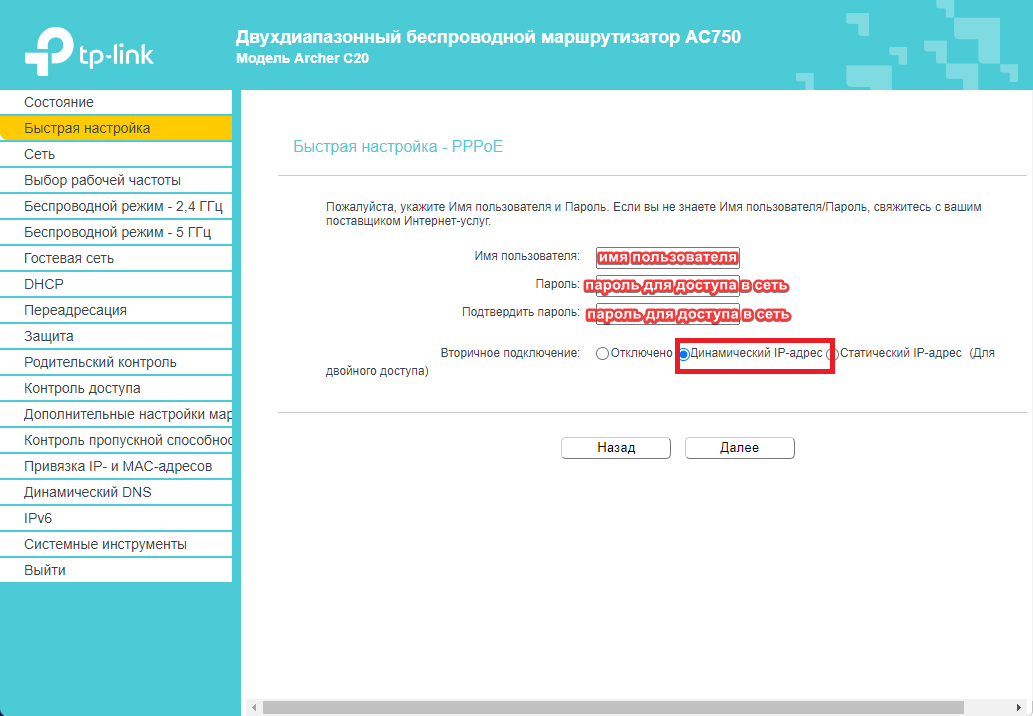Open the 'Гостевая сеть' menu item
The height and width of the screenshot is (716, 1033).
click(x=69, y=258)
